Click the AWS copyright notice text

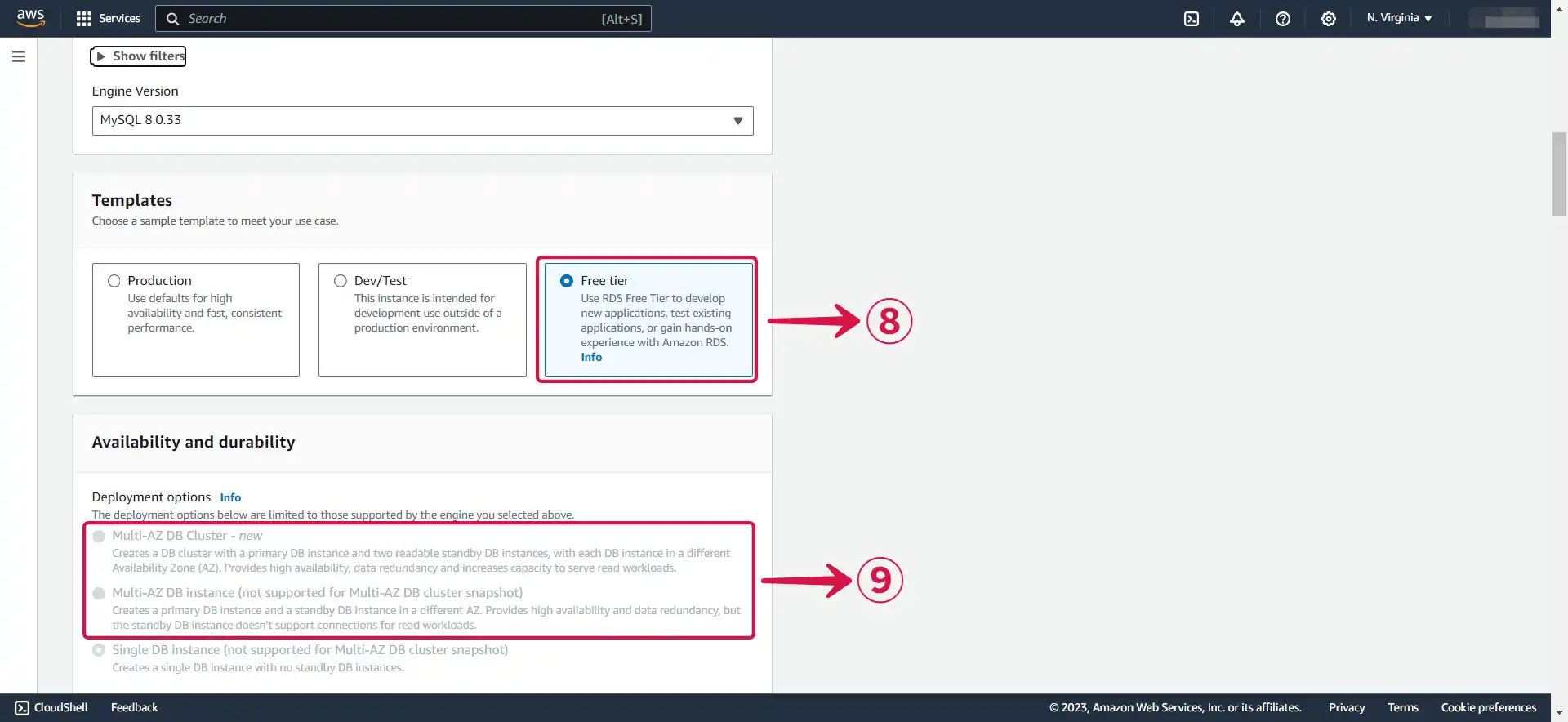pos(1175,708)
